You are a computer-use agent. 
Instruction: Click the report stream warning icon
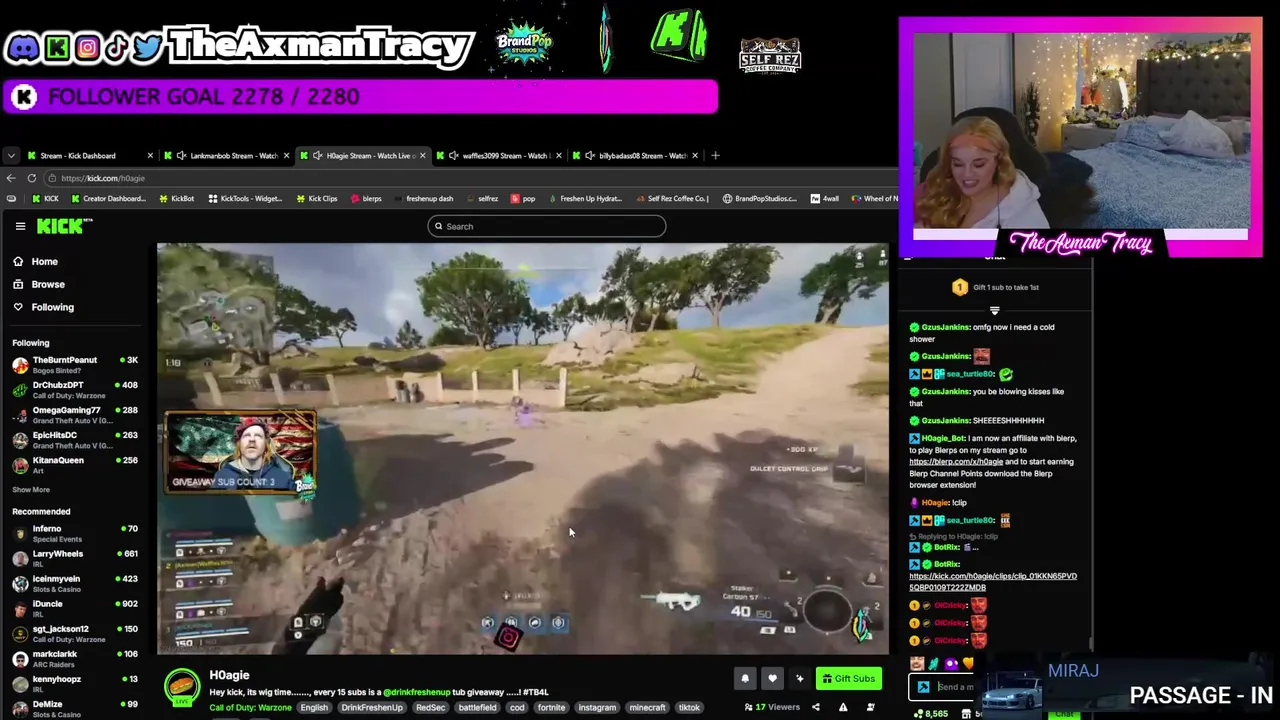coord(843,708)
